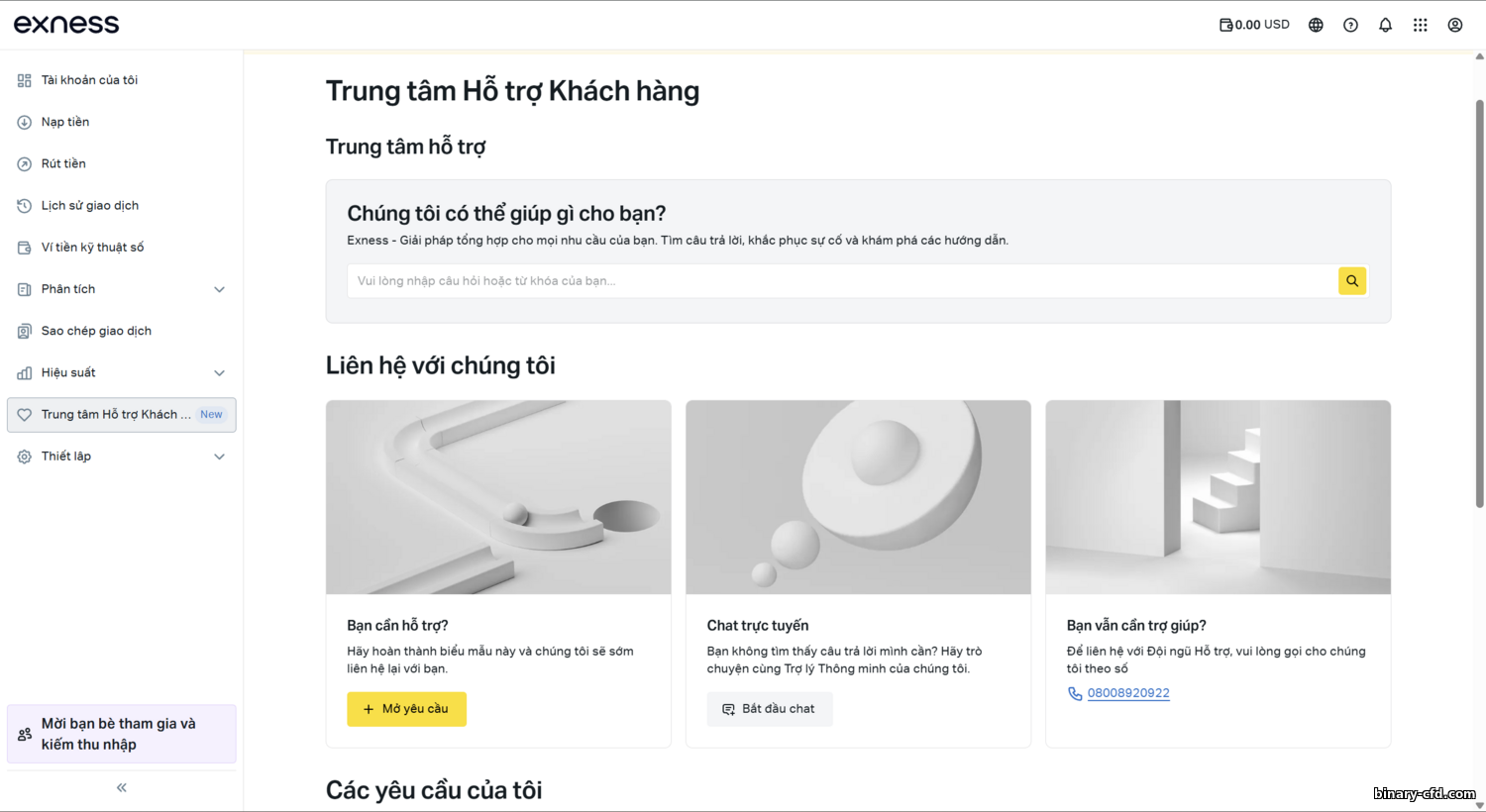The height and width of the screenshot is (812, 1486).
Task: Open Rút tiền from the sidebar
Action: pos(63,163)
